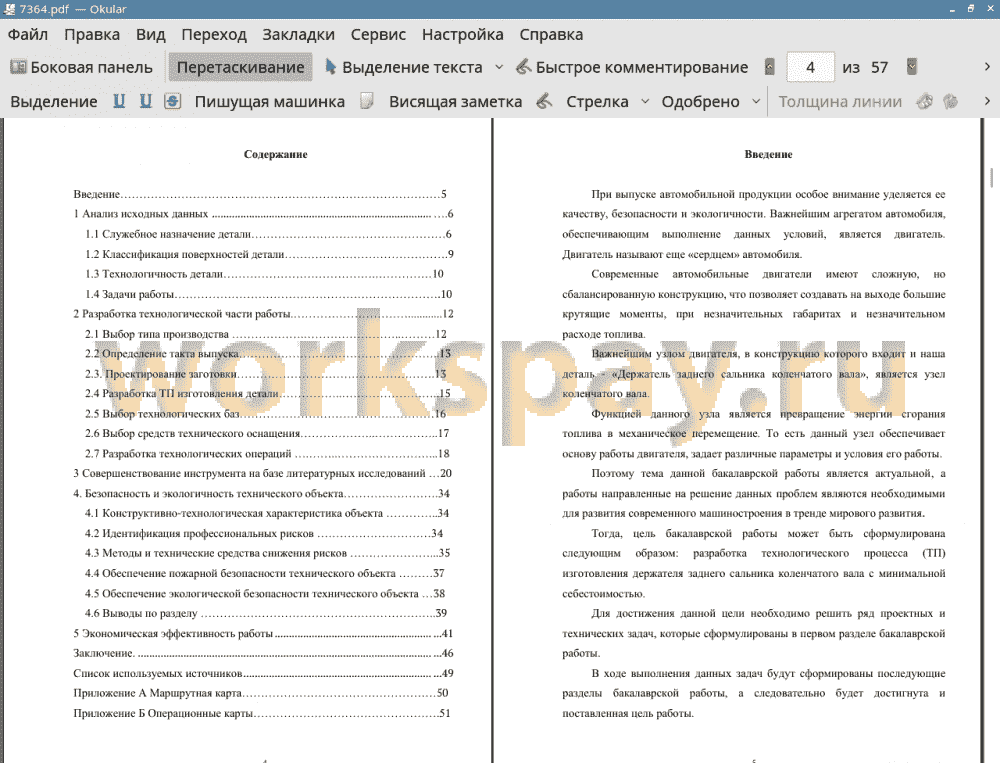Click the Okular app icon in title bar

click(x=9, y=9)
